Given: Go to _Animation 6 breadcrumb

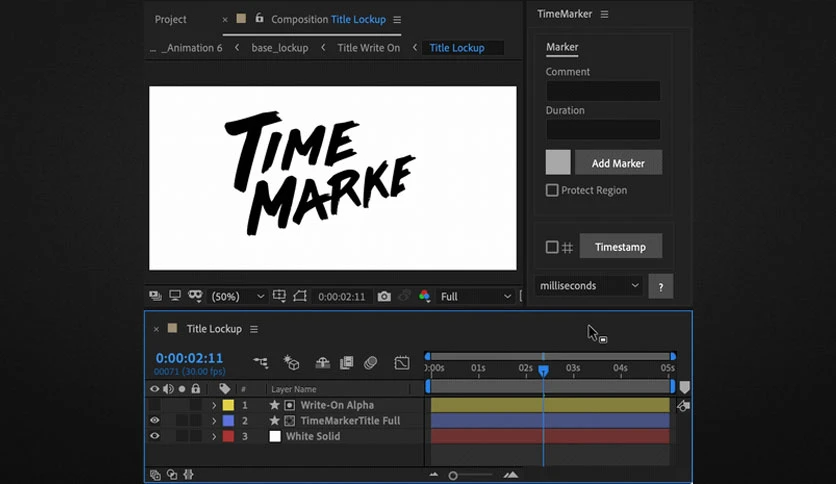Looking at the screenshot, I should click(191, 47).
